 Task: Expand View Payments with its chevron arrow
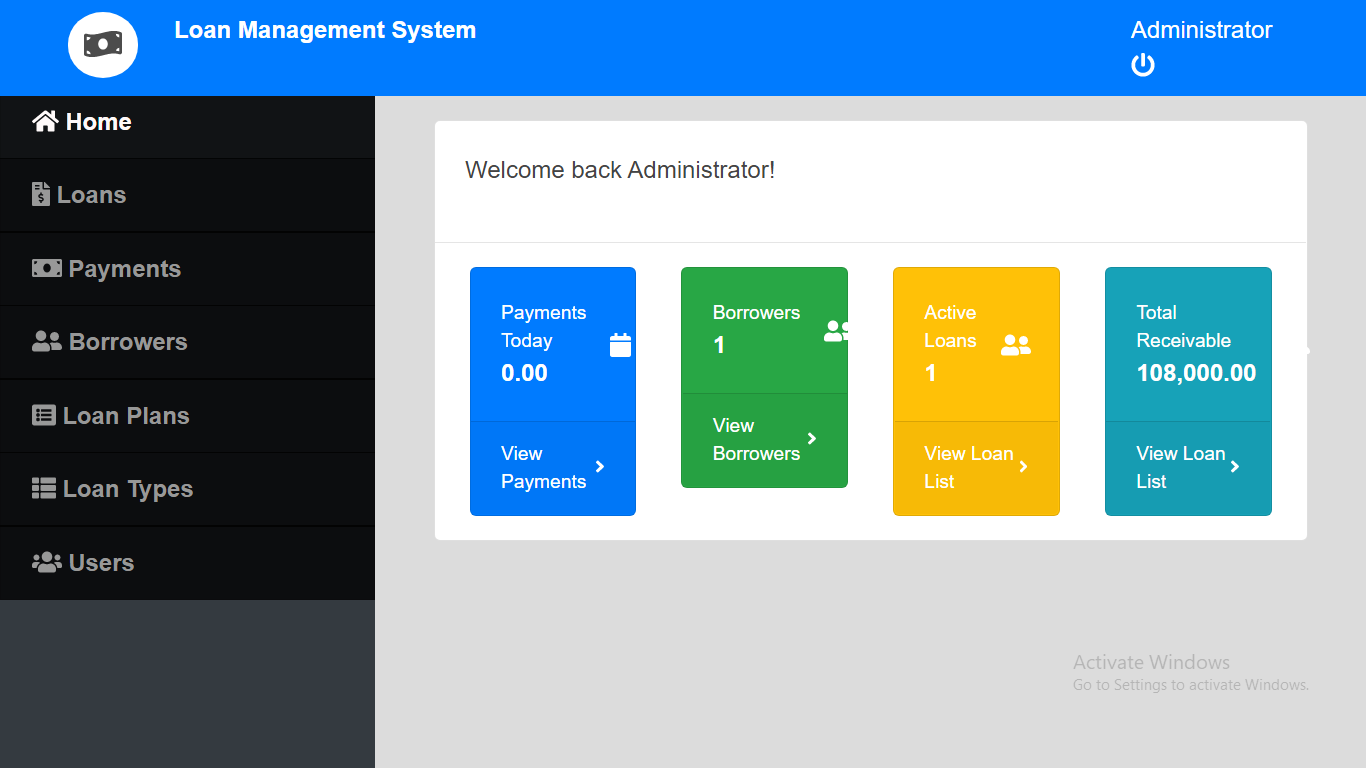(600, 467)
